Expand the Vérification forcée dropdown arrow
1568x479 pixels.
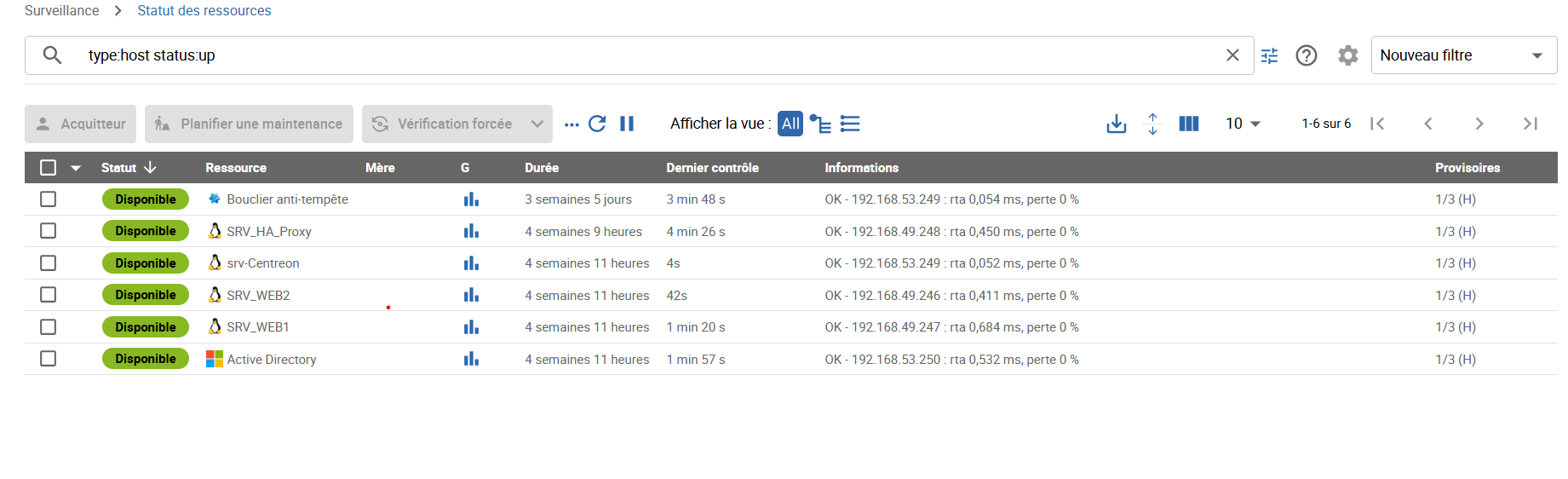click(537, 124)
